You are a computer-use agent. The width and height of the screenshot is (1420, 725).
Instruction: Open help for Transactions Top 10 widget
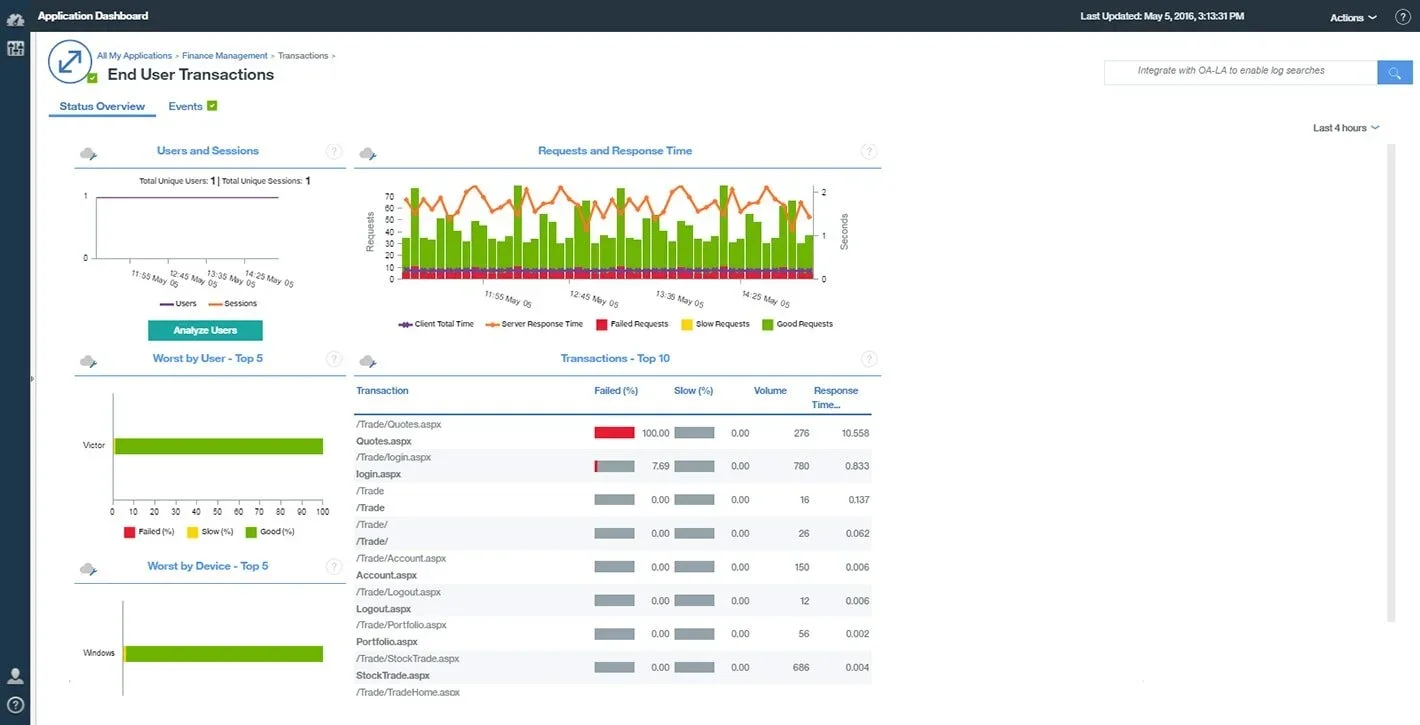point(869,359)
